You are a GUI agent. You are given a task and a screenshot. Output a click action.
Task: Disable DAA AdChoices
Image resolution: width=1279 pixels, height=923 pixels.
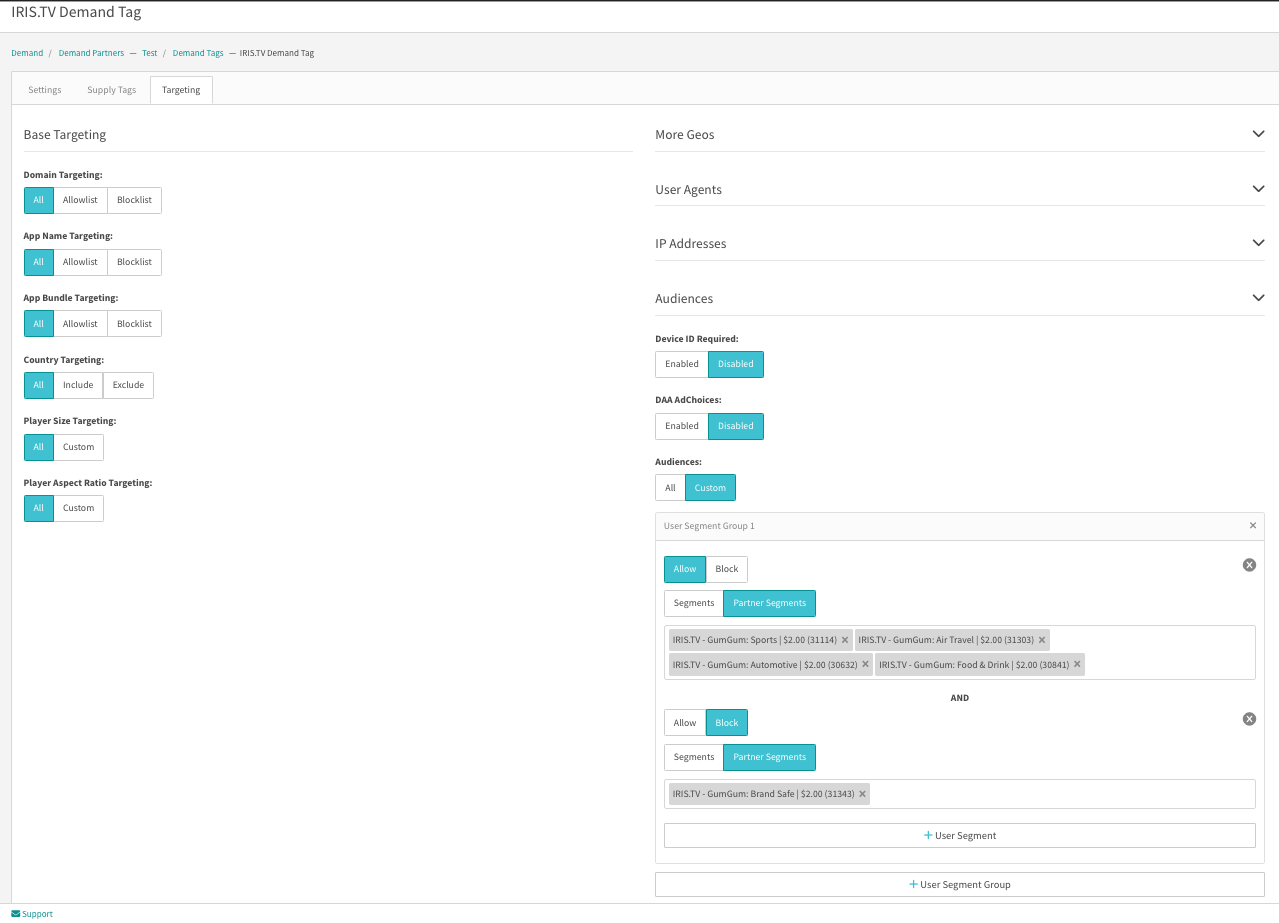(736, 426)
